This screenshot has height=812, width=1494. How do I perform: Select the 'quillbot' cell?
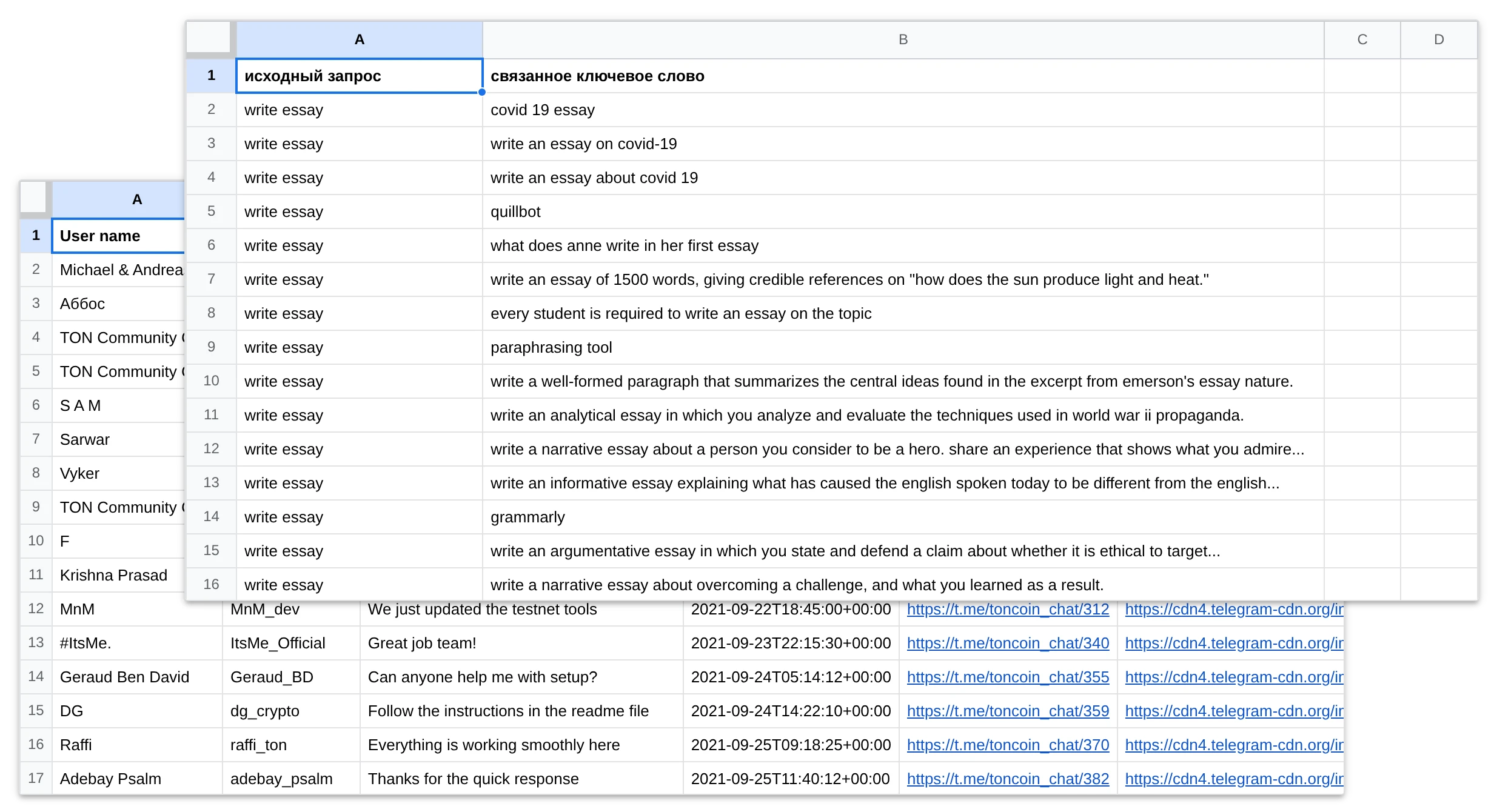pos(903,211)
